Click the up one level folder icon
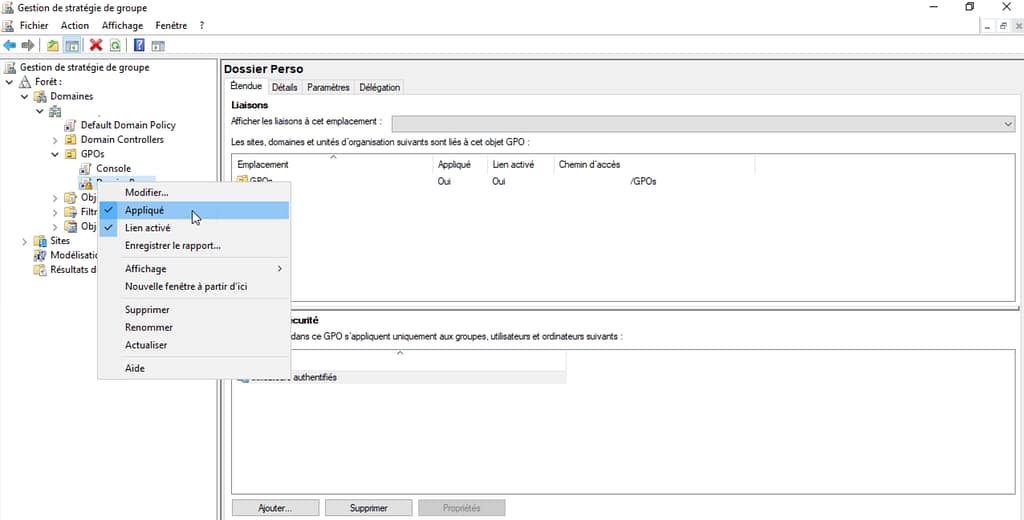The width and height of the screenshot is (1024, 520). pyautogui.click(x=53, y=45)
